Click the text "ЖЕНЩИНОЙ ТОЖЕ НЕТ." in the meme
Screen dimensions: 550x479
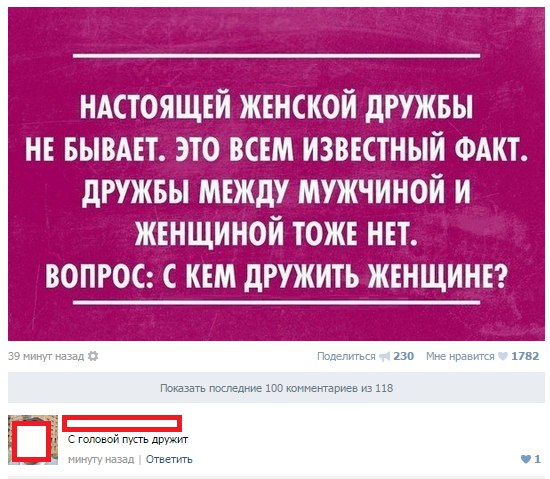tap(276, 233)
